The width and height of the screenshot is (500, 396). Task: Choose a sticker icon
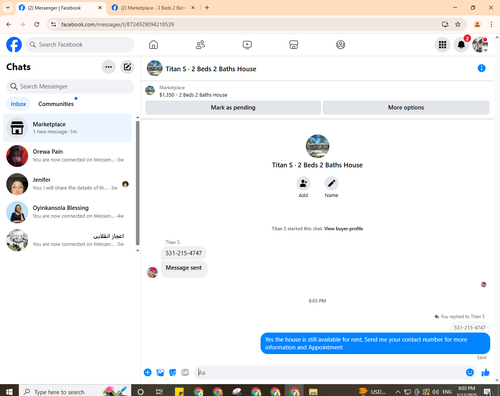[x=173, y=372]
